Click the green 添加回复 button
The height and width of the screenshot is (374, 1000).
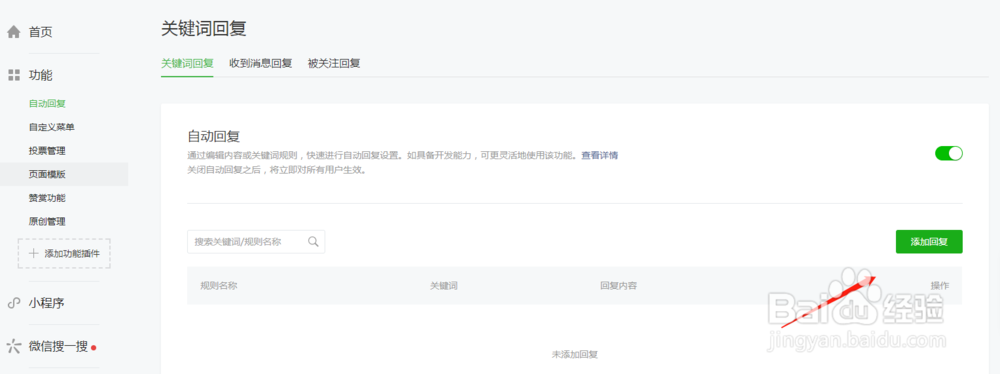pos(929,242)
